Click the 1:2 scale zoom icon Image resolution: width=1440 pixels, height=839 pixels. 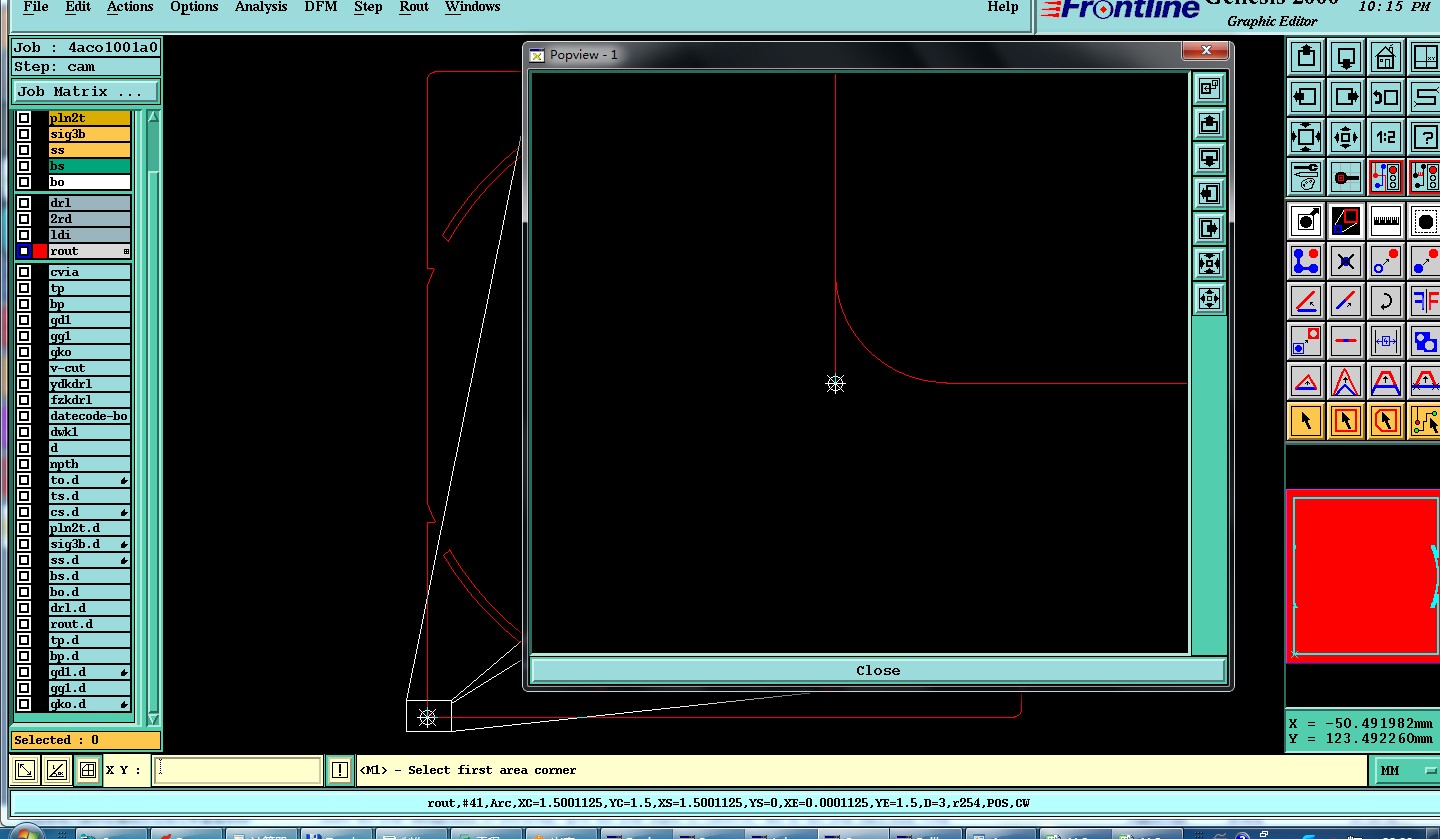point(1385,137)
